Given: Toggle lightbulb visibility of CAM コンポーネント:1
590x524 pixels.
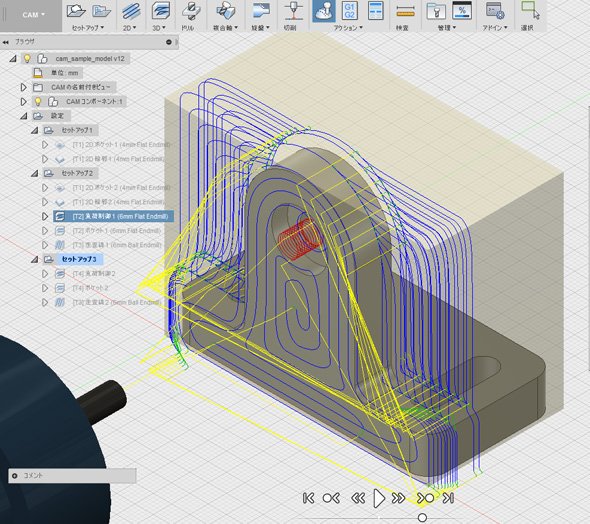Looking at the screenshot, I should point(38,102).
